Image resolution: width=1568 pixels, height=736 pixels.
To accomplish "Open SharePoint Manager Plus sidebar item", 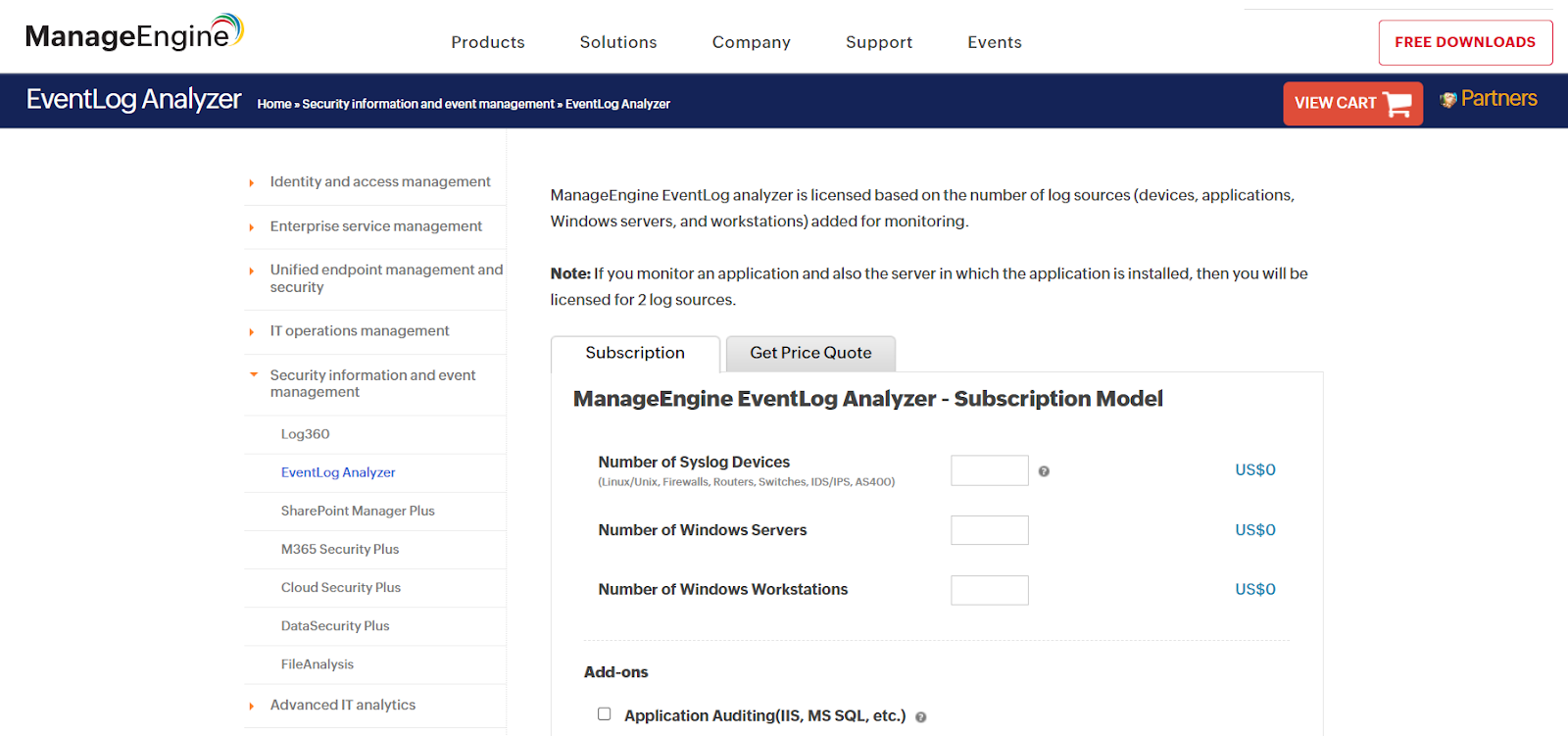I will [x=358, y=511].
